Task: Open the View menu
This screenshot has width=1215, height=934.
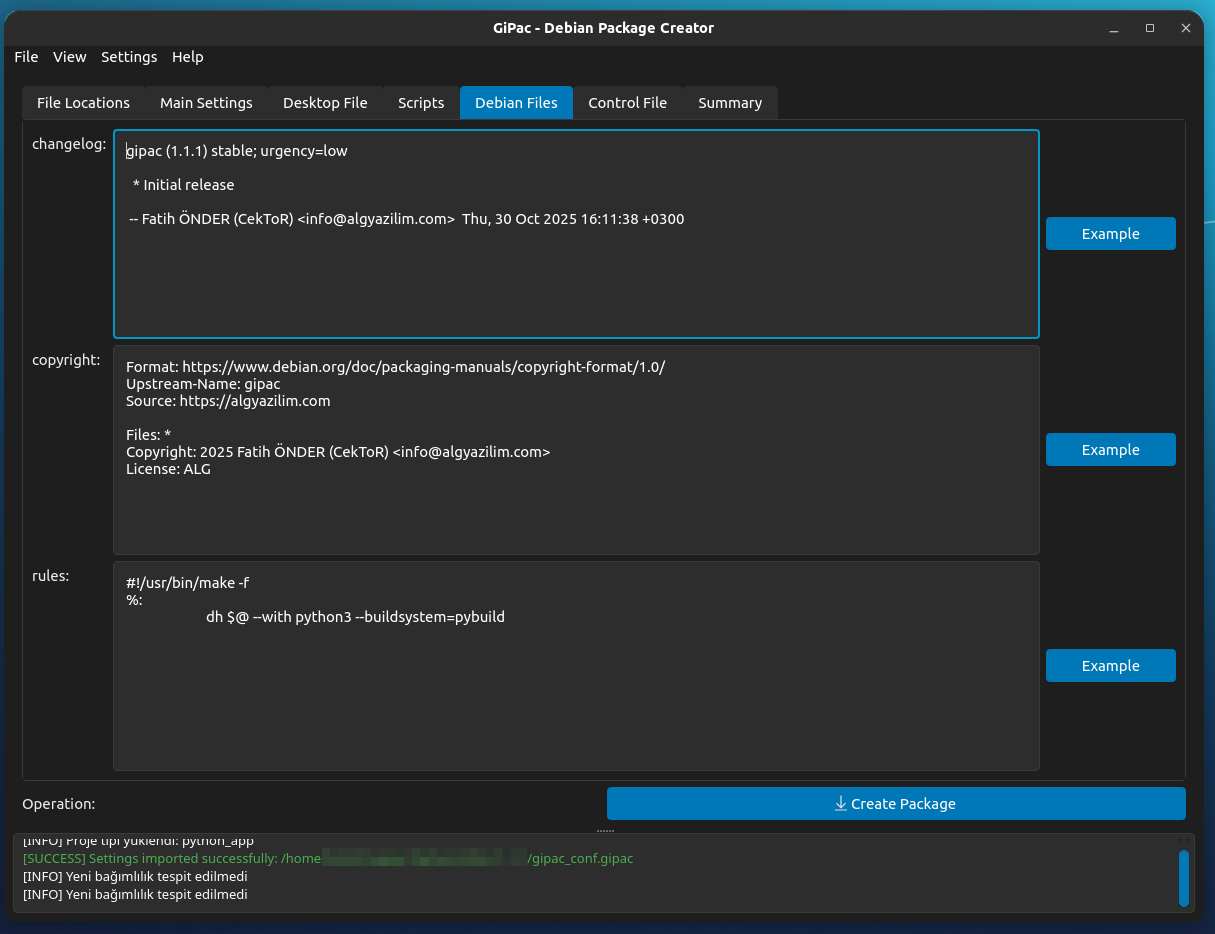Action: (70, 57)
